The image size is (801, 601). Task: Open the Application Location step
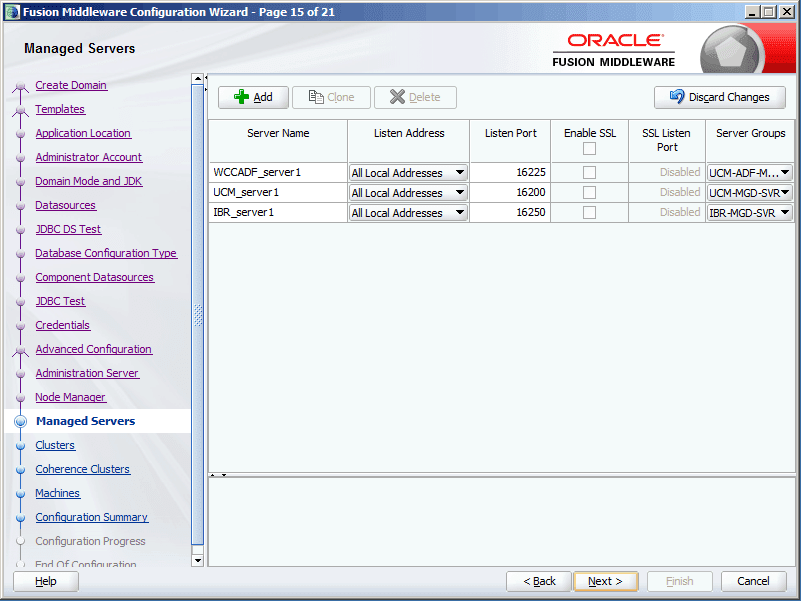(x=83, y=133)
